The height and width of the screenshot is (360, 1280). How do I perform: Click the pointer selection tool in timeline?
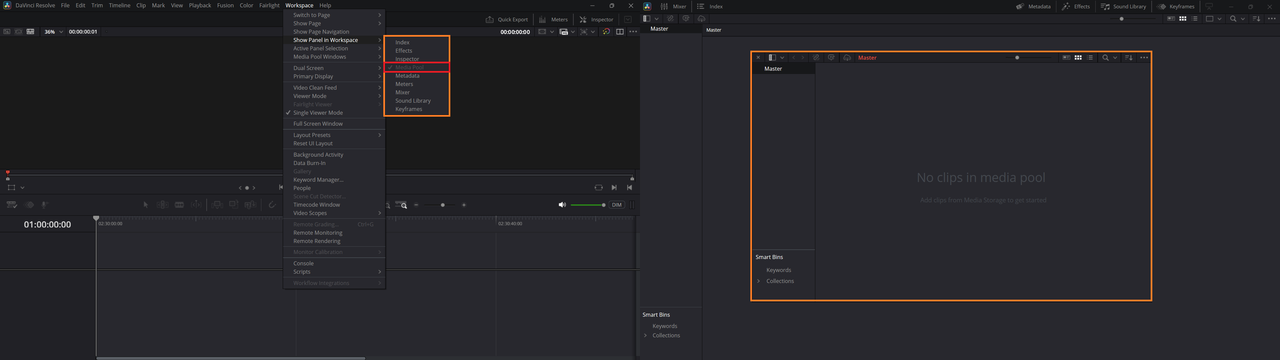[x=146, y=204]
